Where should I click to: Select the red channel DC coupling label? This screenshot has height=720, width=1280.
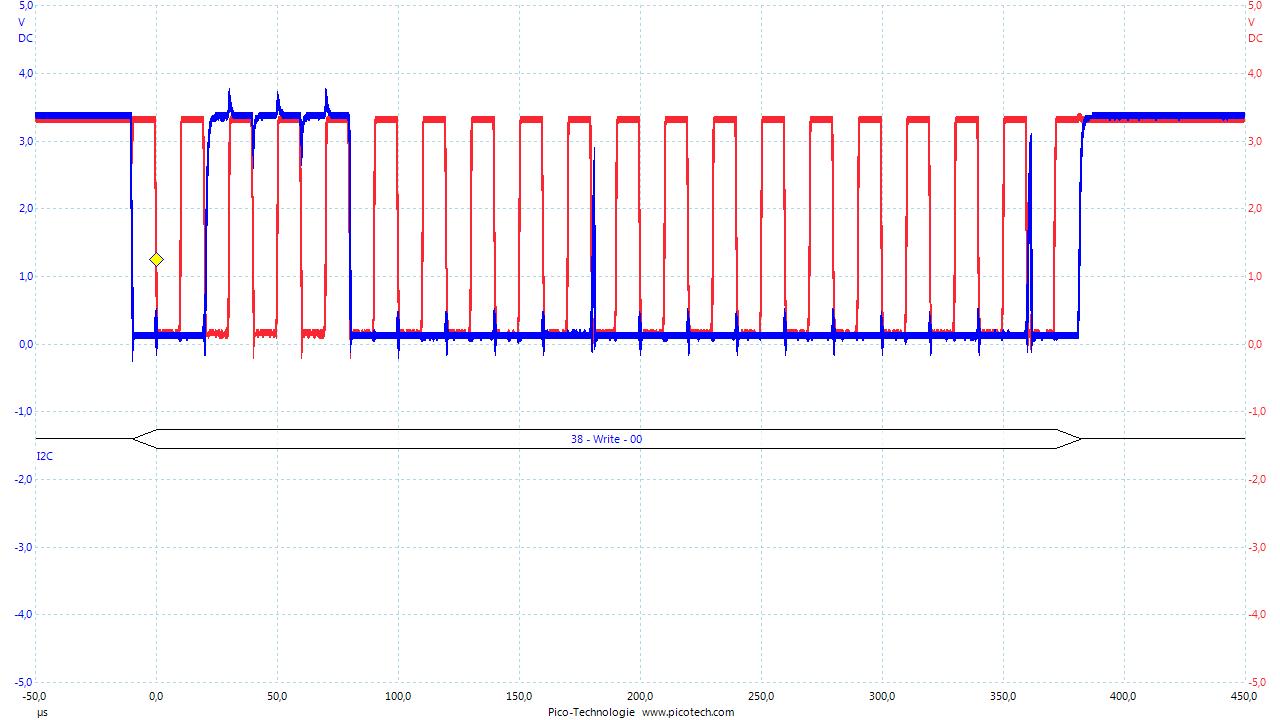click(x=1255, y=38)
